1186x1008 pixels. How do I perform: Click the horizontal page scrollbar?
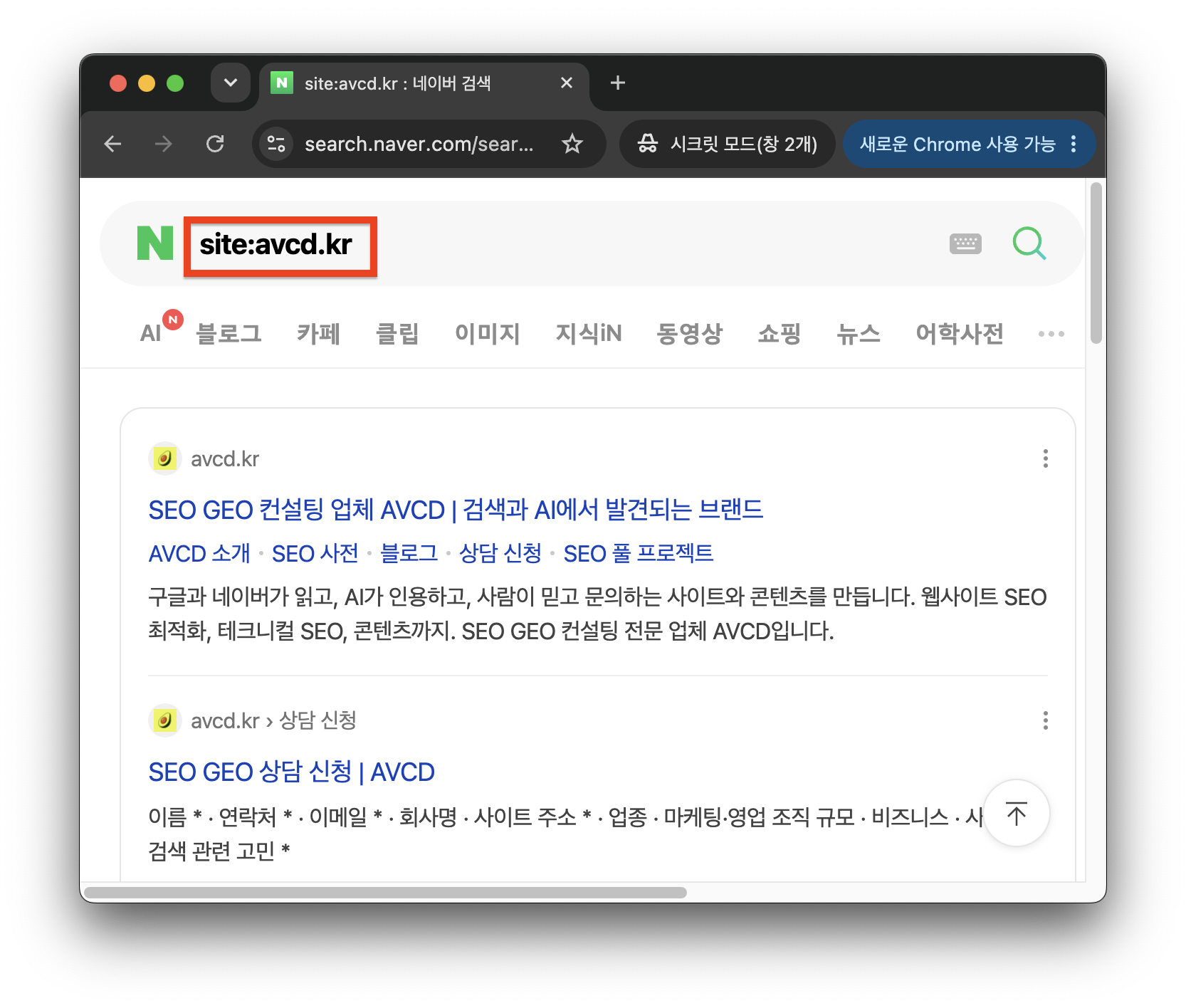pos(385,892)
